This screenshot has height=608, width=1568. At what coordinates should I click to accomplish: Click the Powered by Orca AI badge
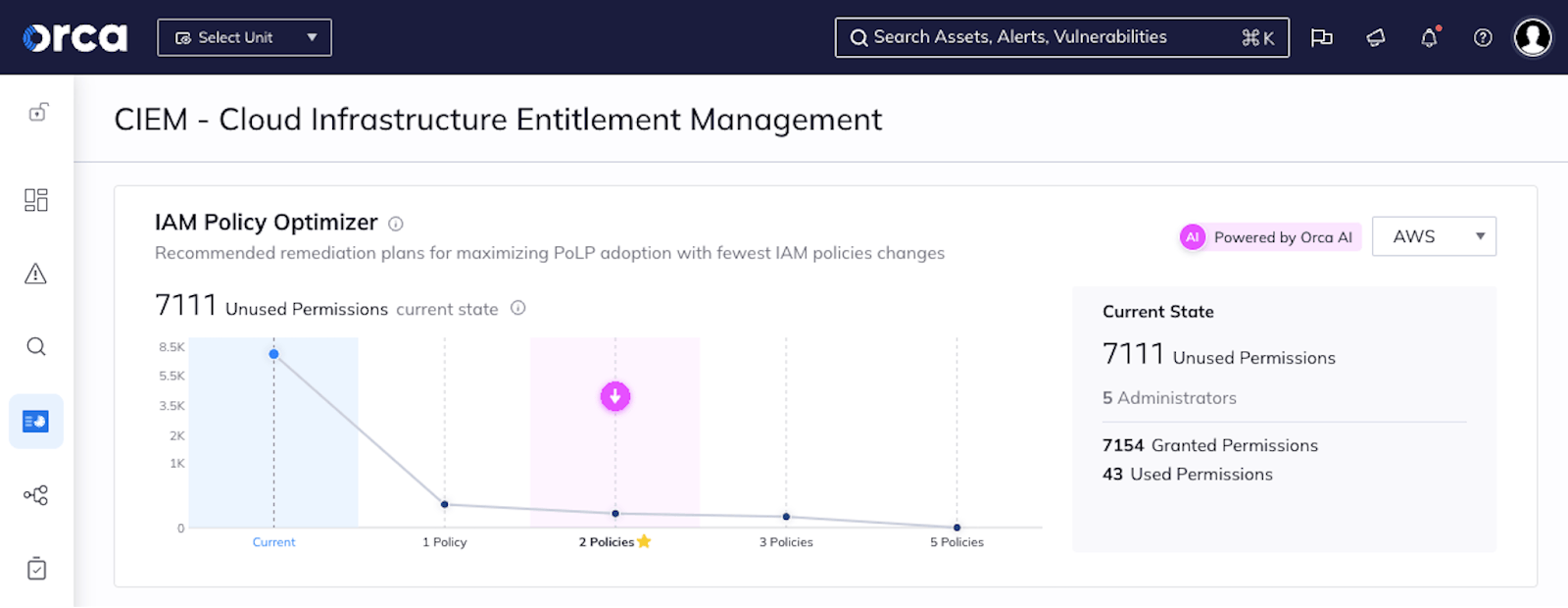(1270, 237)
